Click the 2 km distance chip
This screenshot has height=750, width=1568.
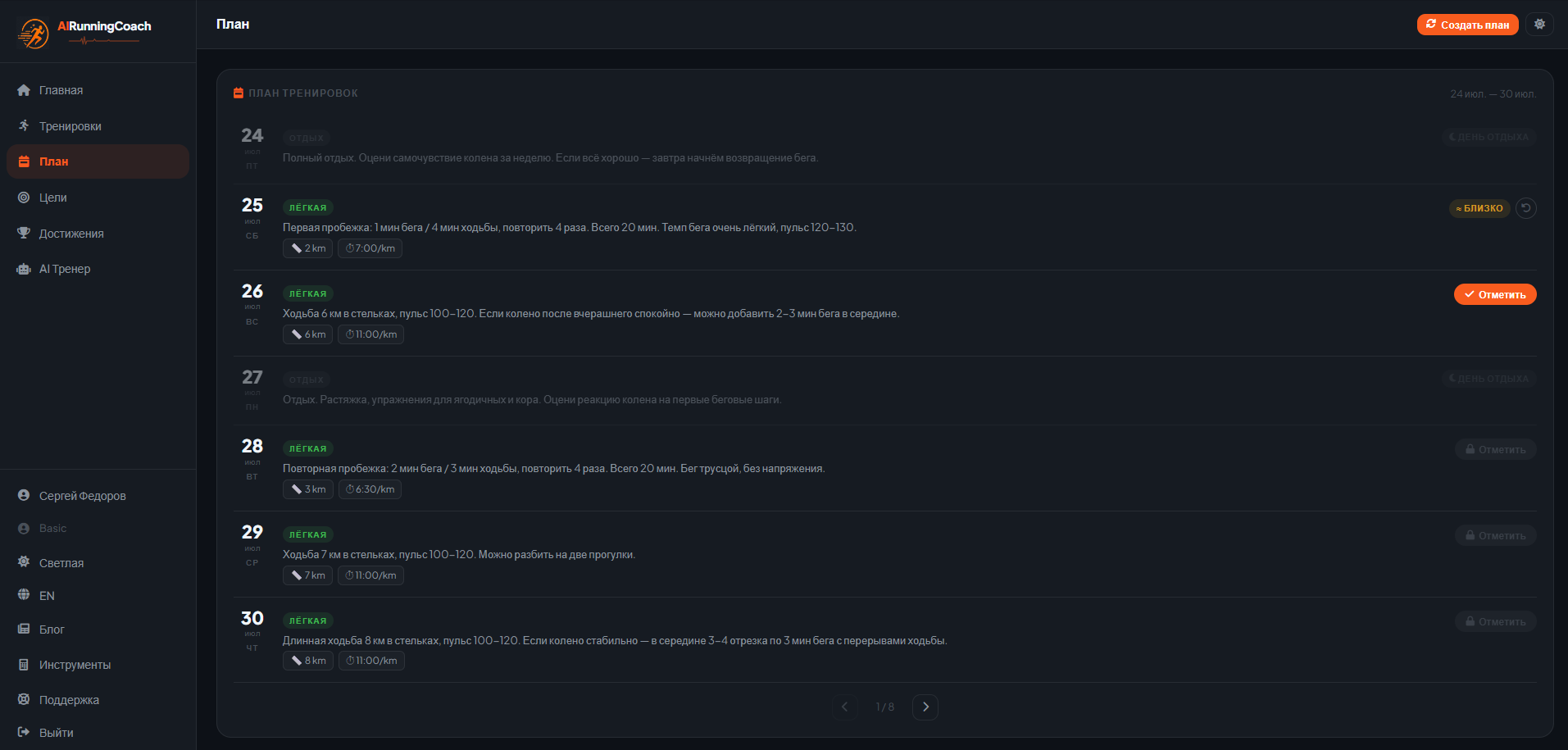(x=308, y=248)
